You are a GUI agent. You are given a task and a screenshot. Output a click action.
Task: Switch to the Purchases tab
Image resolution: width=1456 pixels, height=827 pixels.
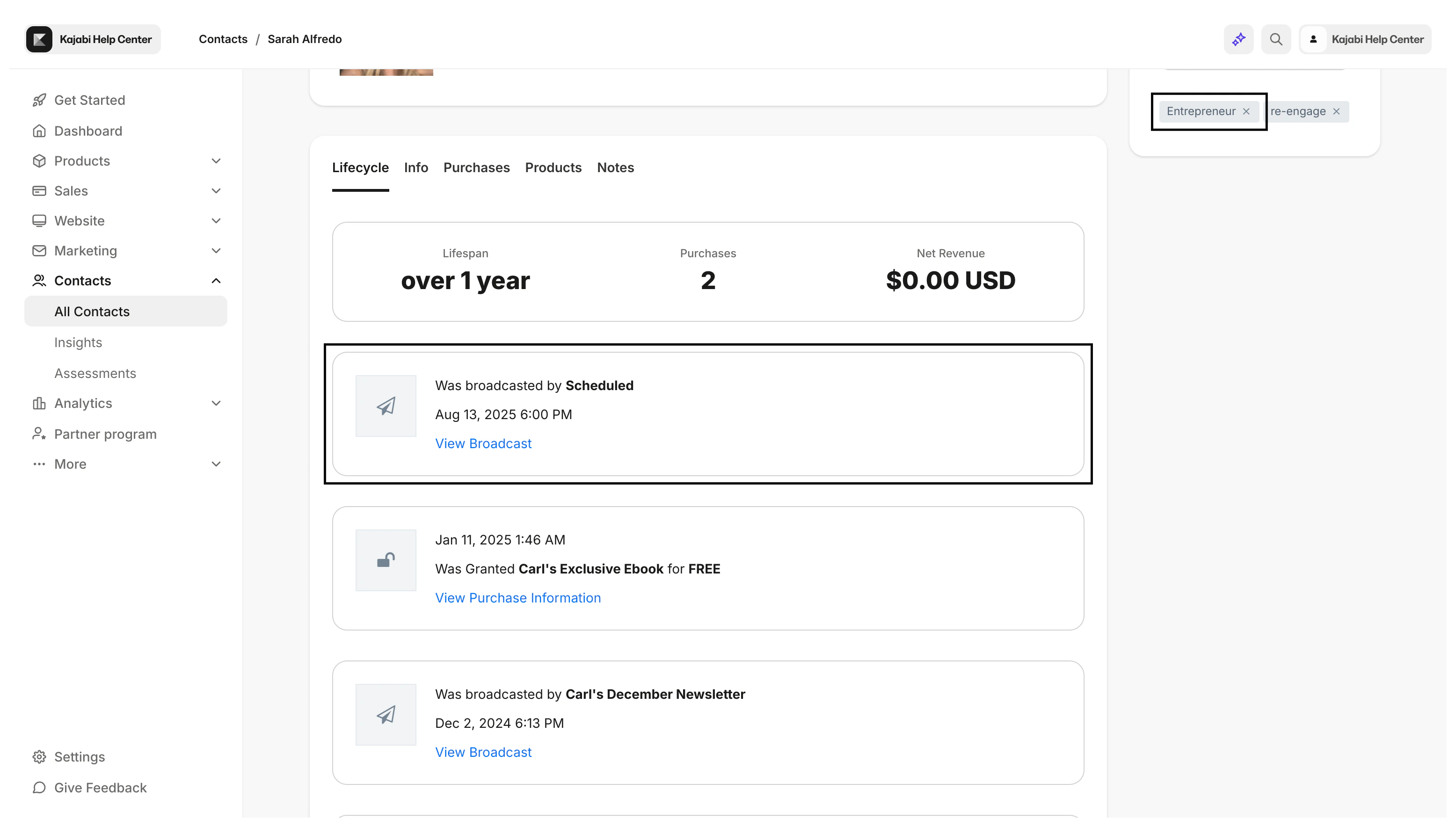476,167
